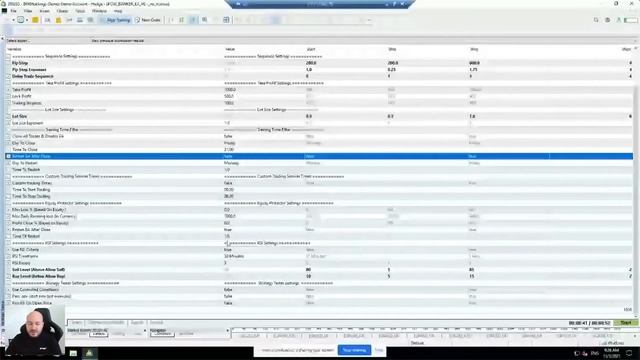The width and height of the screenshot is (640, 360).
Task: Click the Start column header
Action: (311, 49)
